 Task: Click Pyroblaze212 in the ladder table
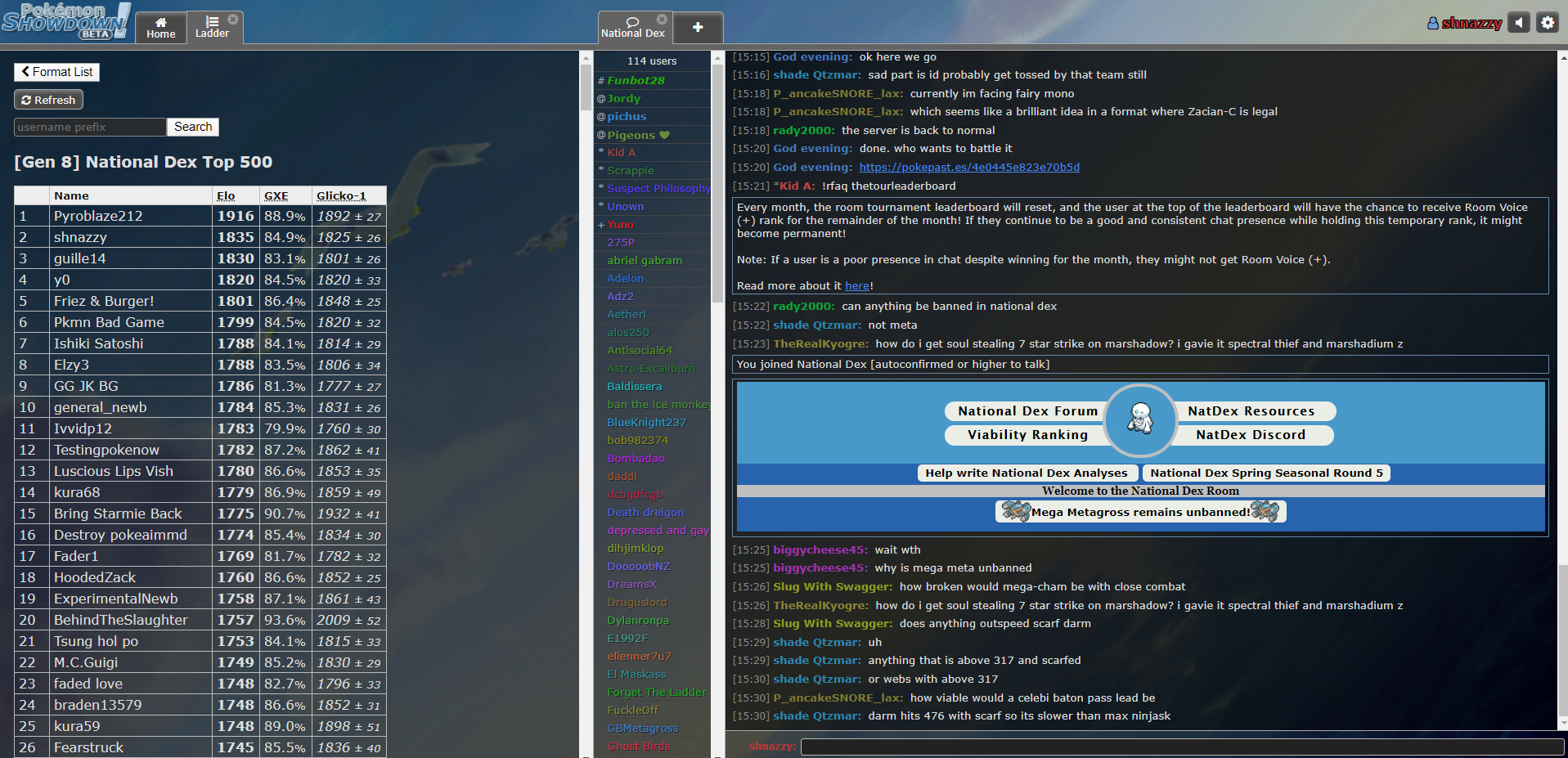(98, 216)
